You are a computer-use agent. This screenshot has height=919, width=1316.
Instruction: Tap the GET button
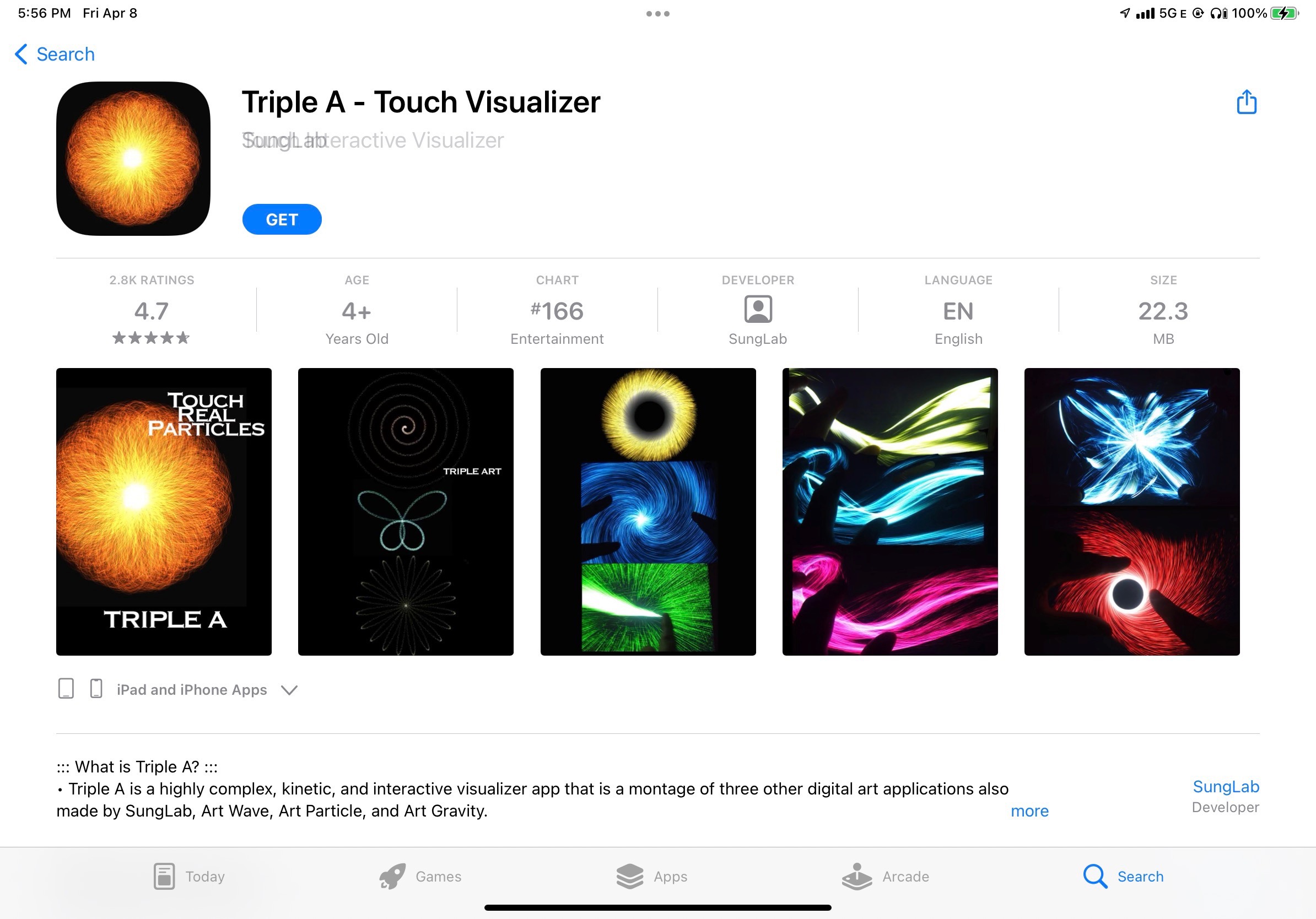coord(282,219)
